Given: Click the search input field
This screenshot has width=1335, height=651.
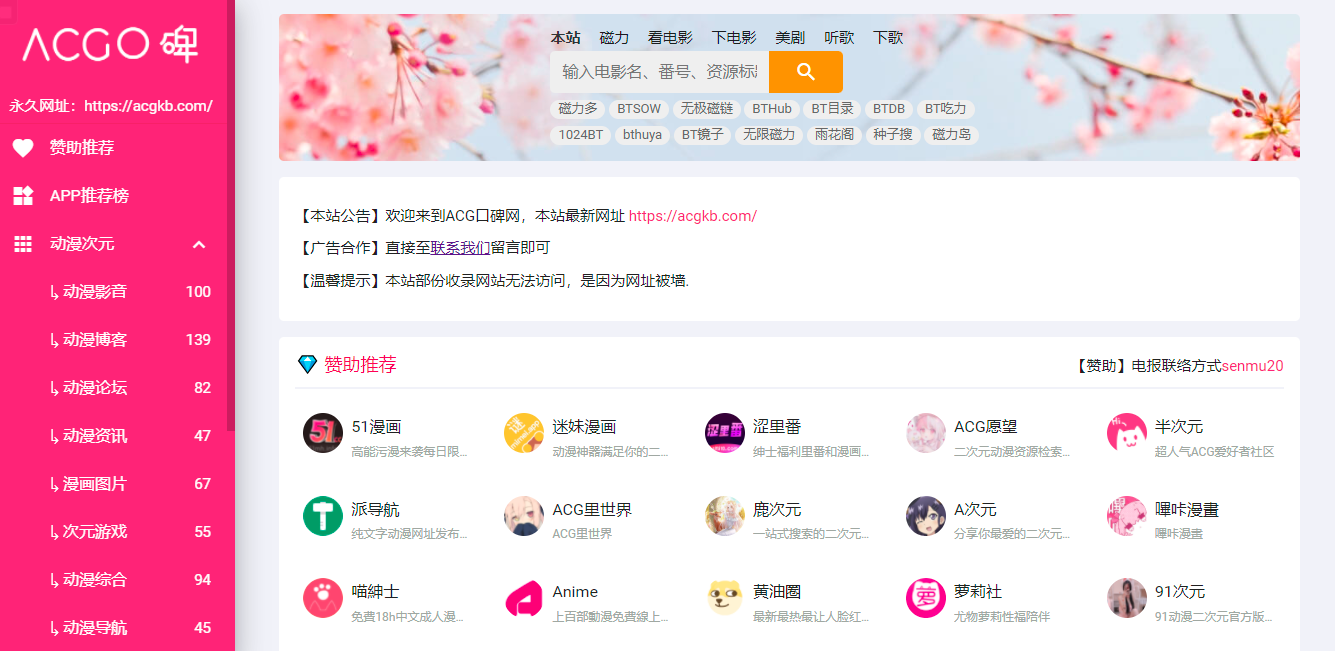Looking at the screenshot, I should [659, 72].
